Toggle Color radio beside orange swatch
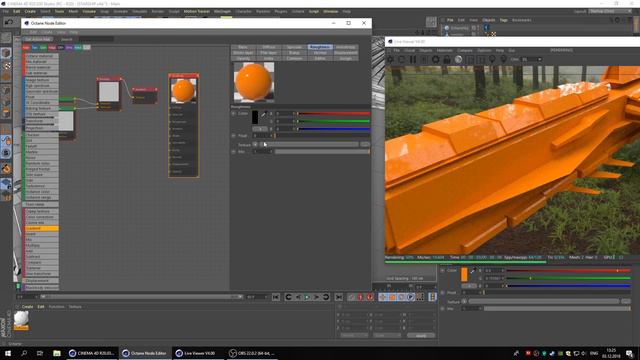The width and height of the screenshot is (640, 360). pyautogui.click(x=442, y=270)
